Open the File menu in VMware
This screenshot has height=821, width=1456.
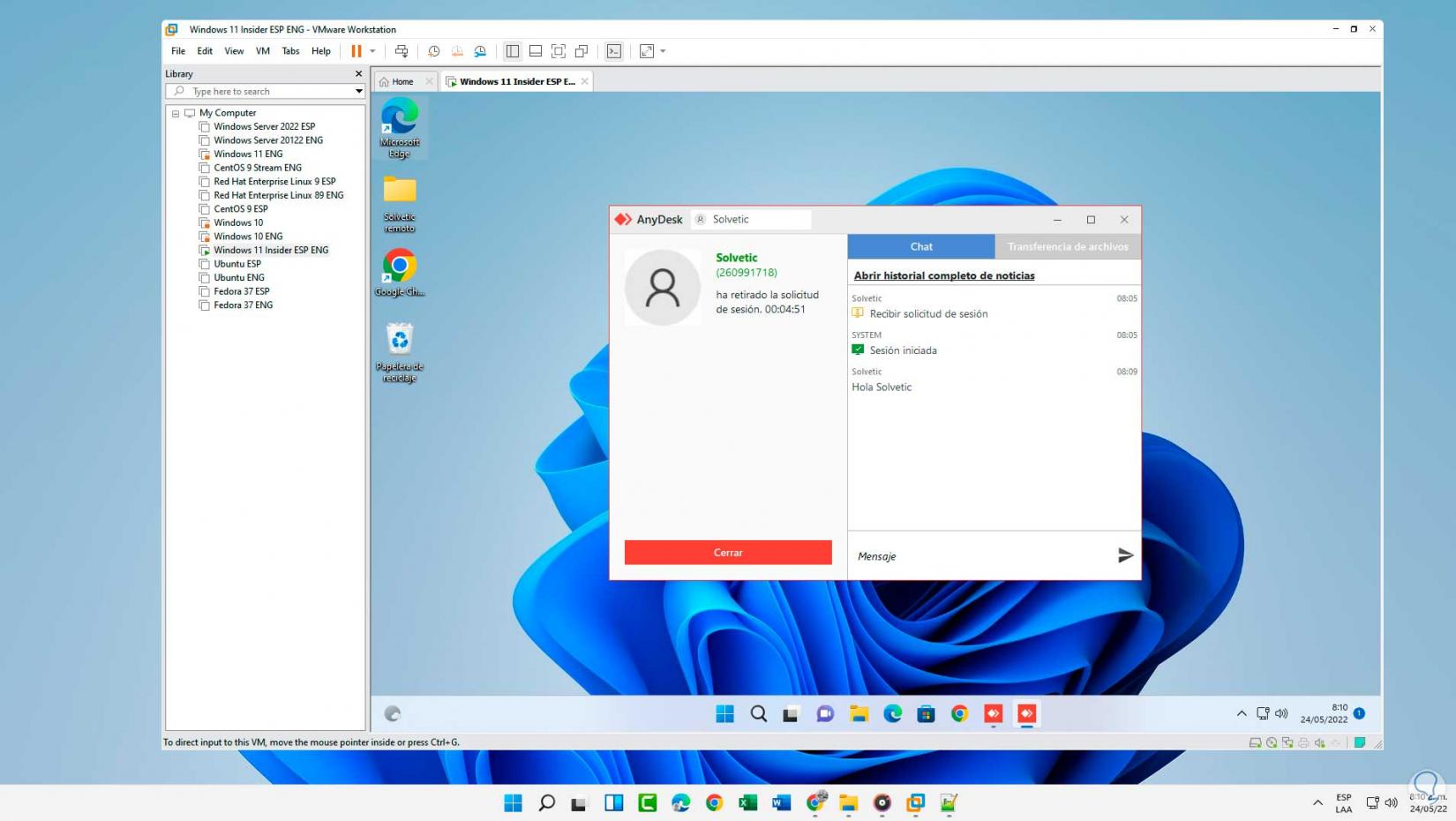pyautogui.click(x=178, y=51)
